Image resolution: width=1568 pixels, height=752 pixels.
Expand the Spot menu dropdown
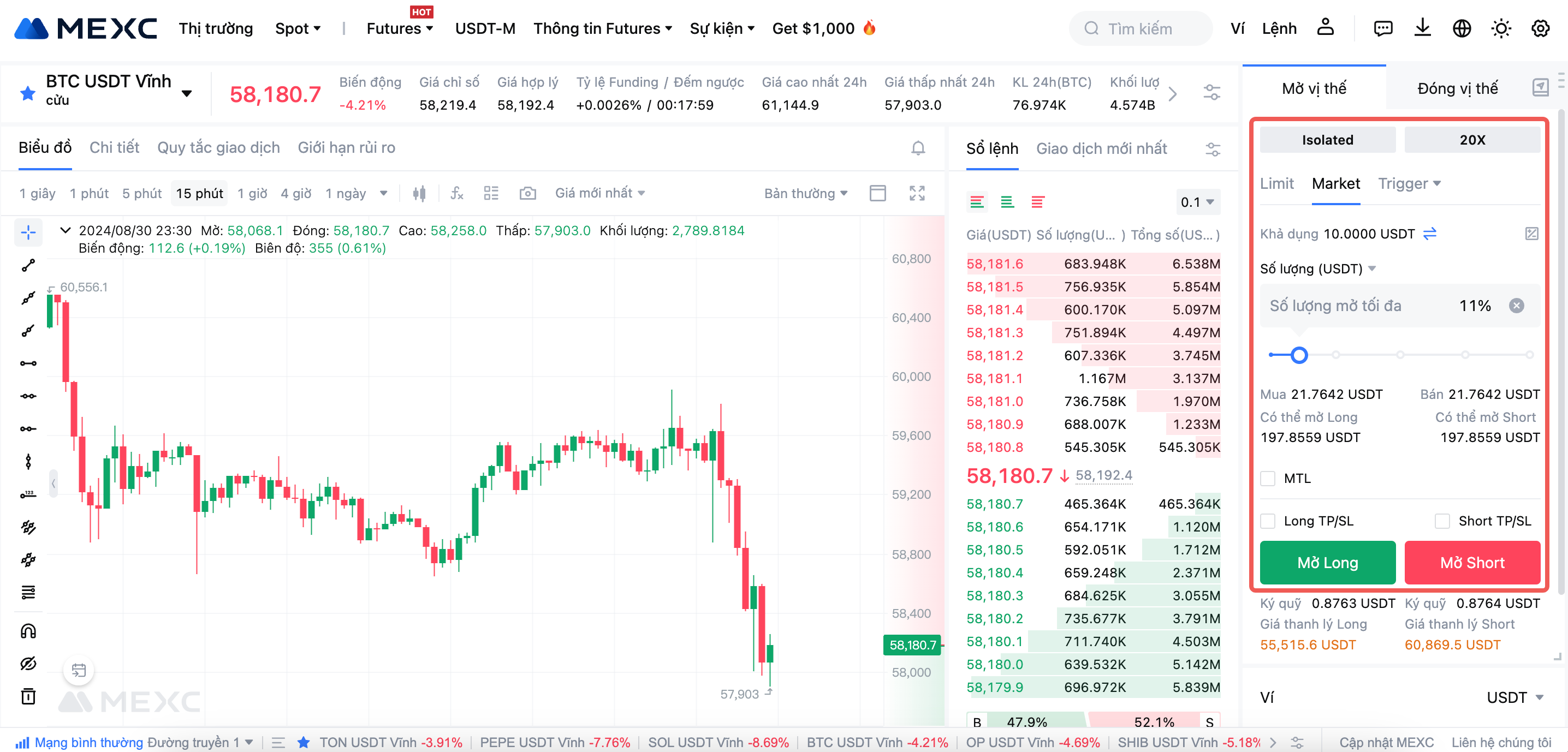pos(298,28)
